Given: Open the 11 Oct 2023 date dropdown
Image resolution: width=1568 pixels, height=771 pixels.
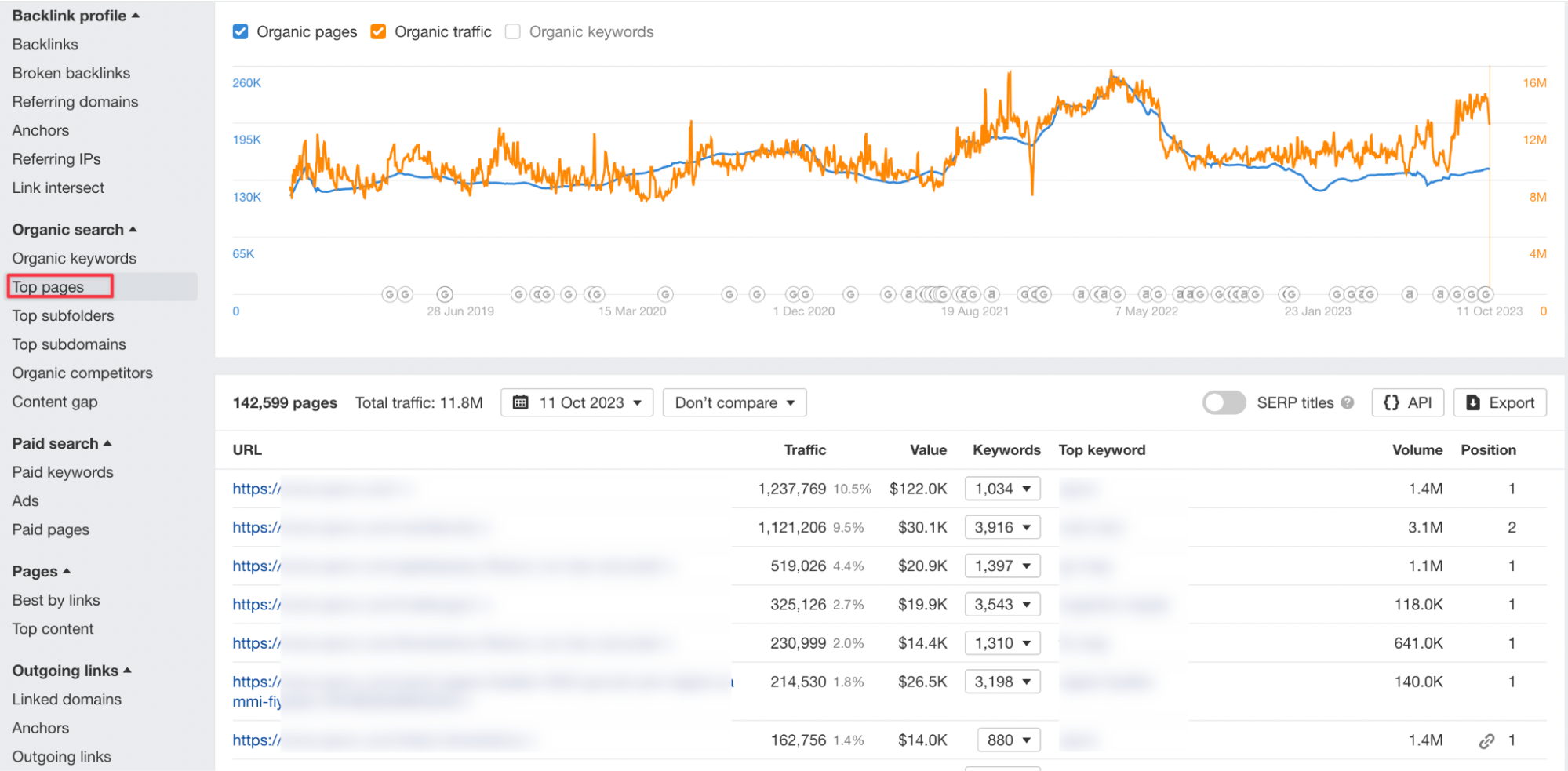Looking at the screenshot, I should (x=577, y=402).
